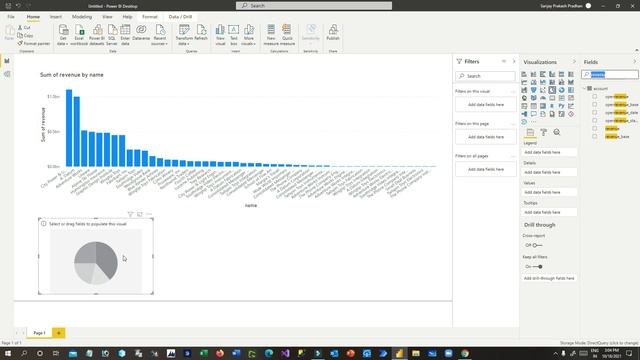Click the taskbar search icon
This screenshot has height=360, width=640.
(x=24, y=353)
